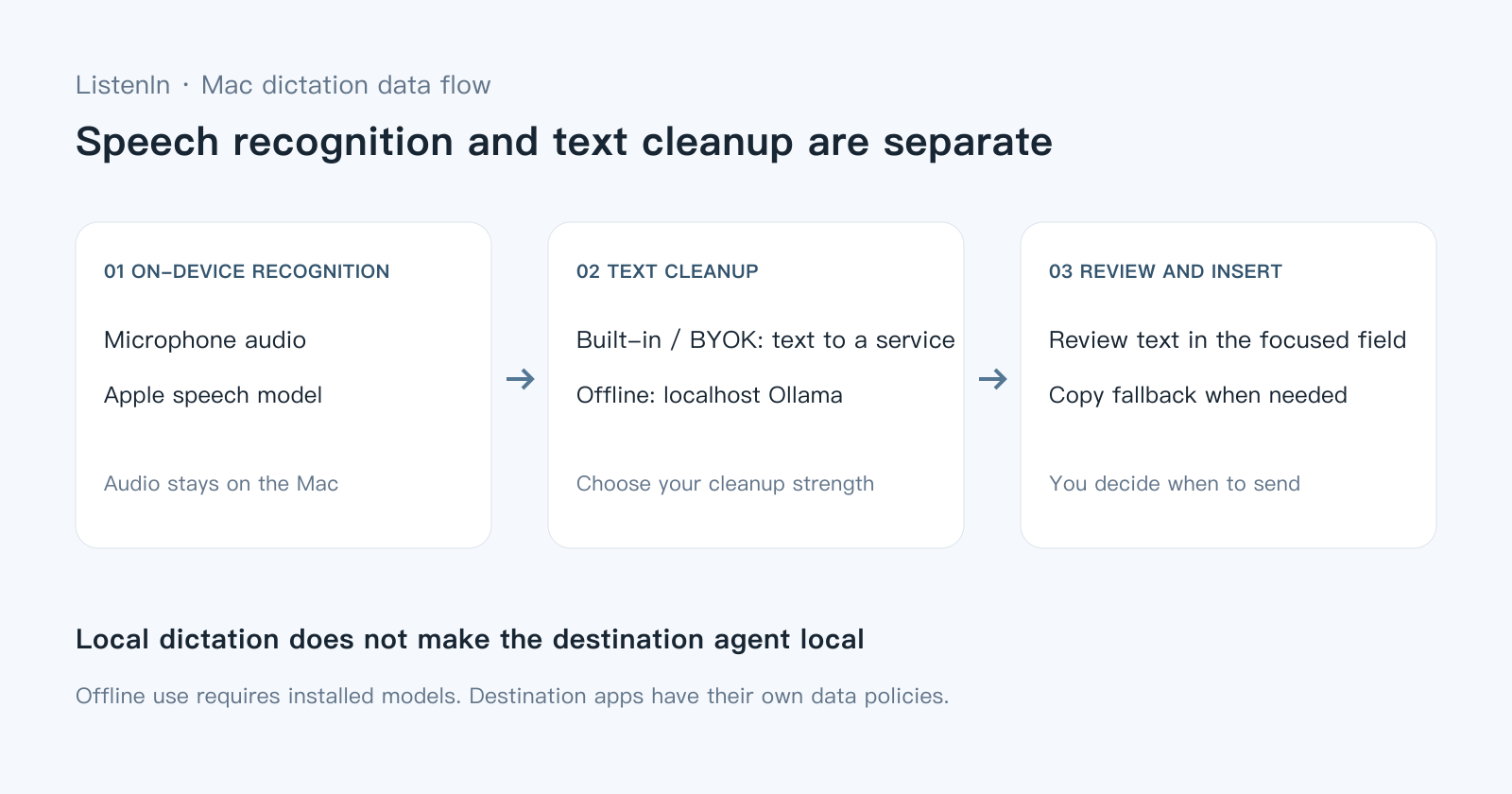Click the '02 TEXT CLEANUP' label
This screenshot has height=794, width=1512.
click(667, 271)
